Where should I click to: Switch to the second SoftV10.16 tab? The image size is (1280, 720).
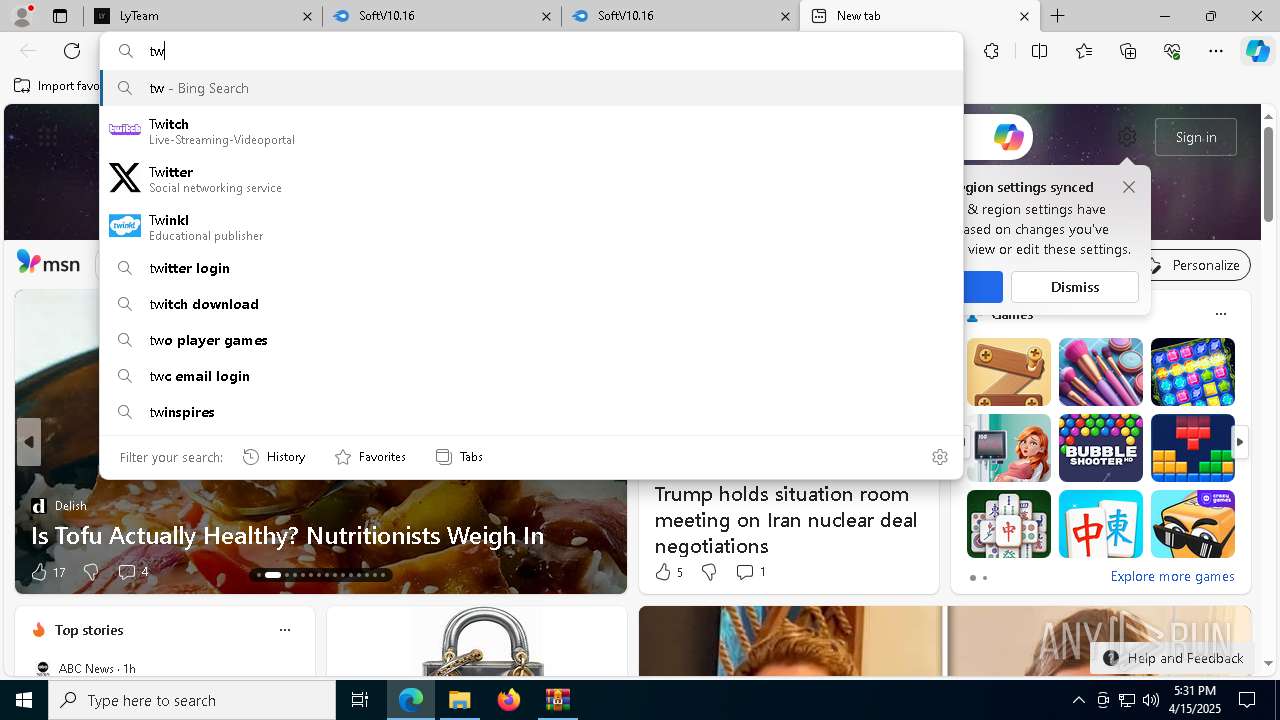(681, 16)
